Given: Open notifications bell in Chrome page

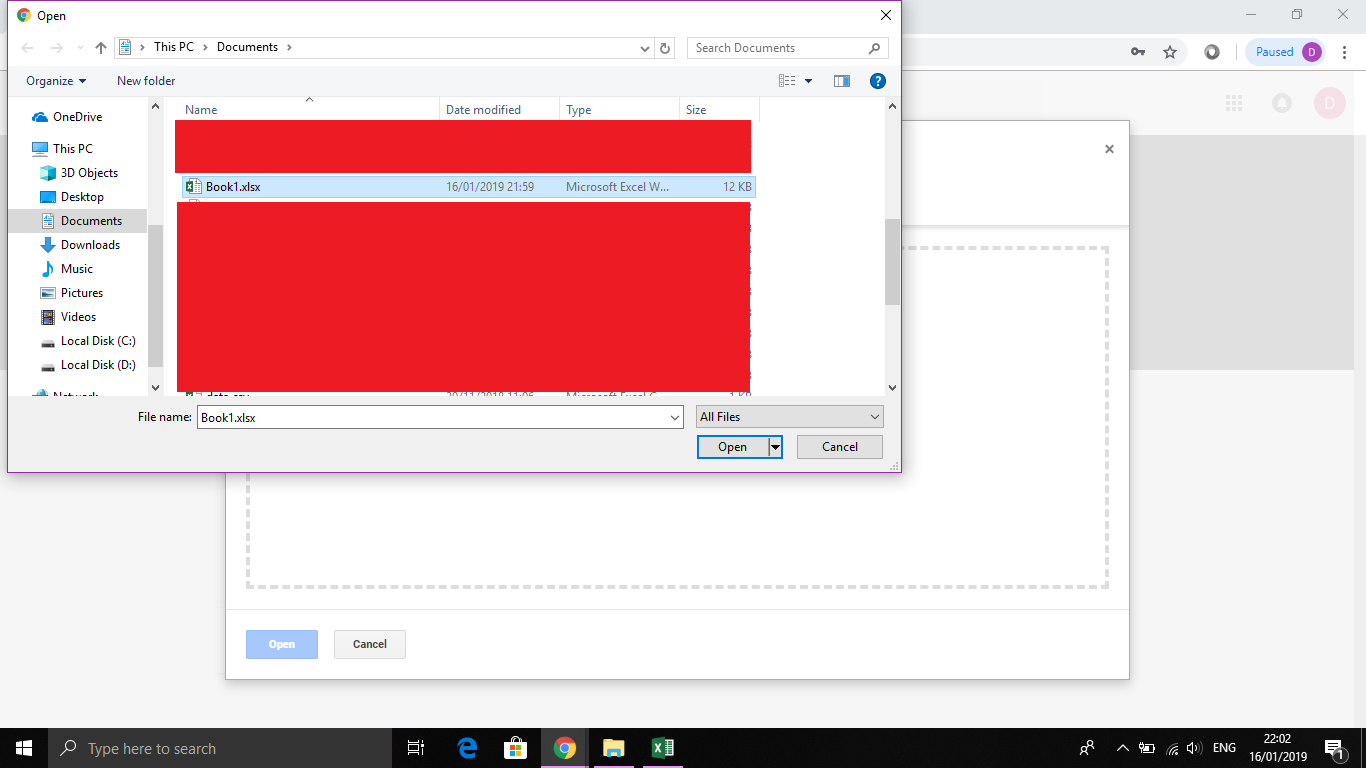Looking at the screenshot, I should point(1282,103).
